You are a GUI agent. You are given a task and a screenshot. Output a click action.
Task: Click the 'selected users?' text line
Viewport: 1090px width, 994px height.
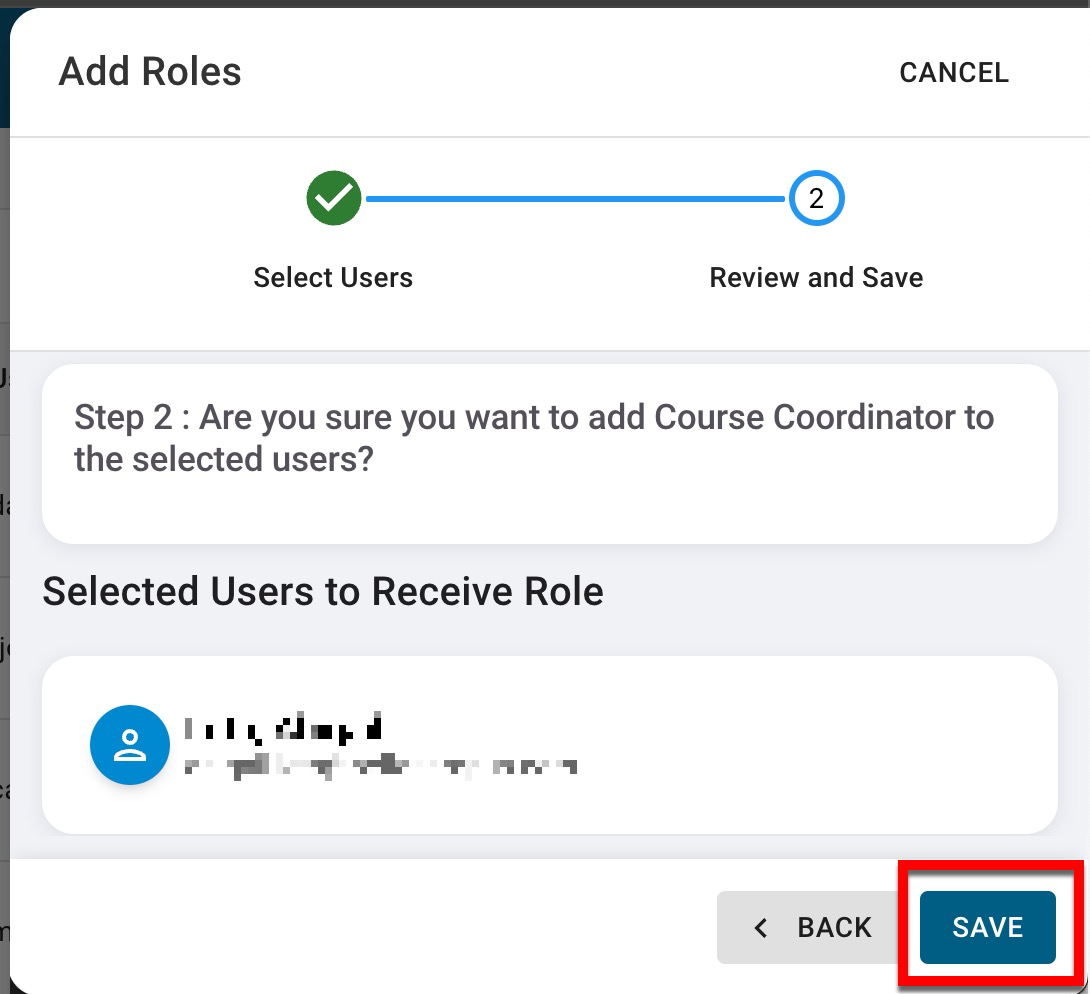tap(222, 459)
